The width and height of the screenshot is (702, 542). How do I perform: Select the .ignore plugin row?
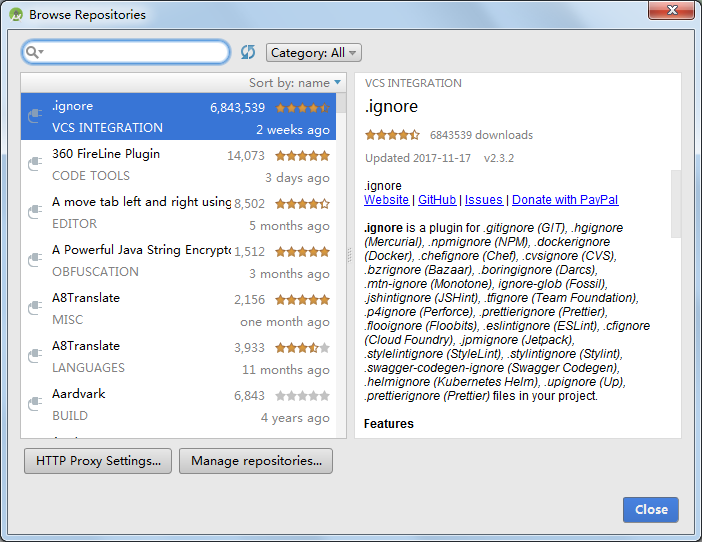point(178,116)
